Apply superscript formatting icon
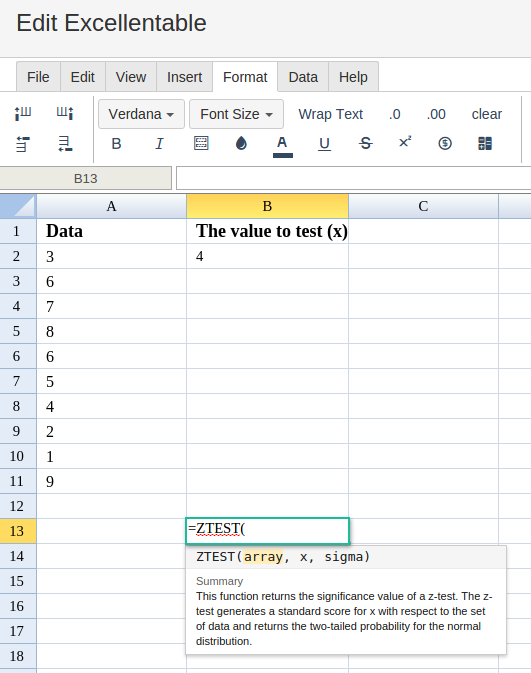Image resolution: width=531 pixels, height=673 pixels. [405, 142]
